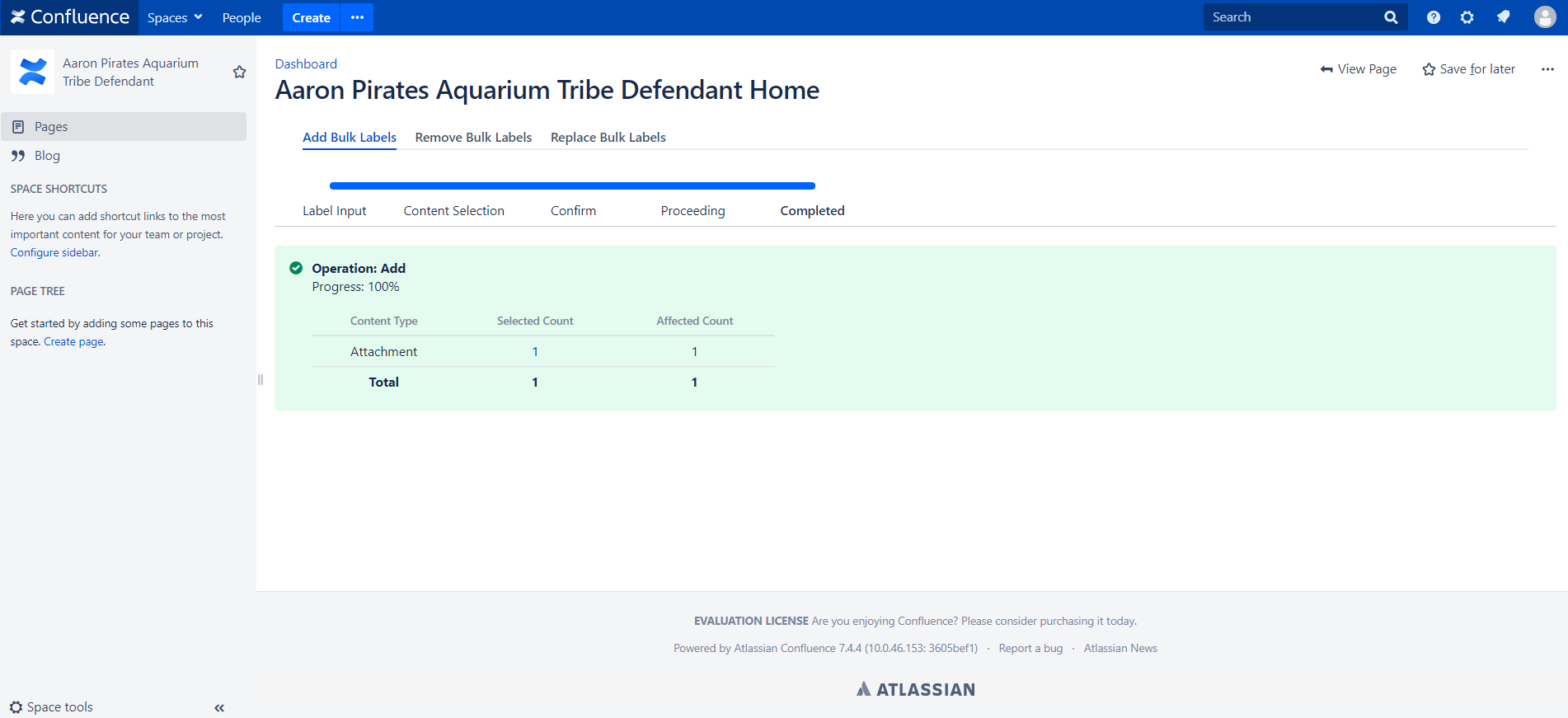
Task: Collapse the sidebar with double chevron
Action: (219, 707)
